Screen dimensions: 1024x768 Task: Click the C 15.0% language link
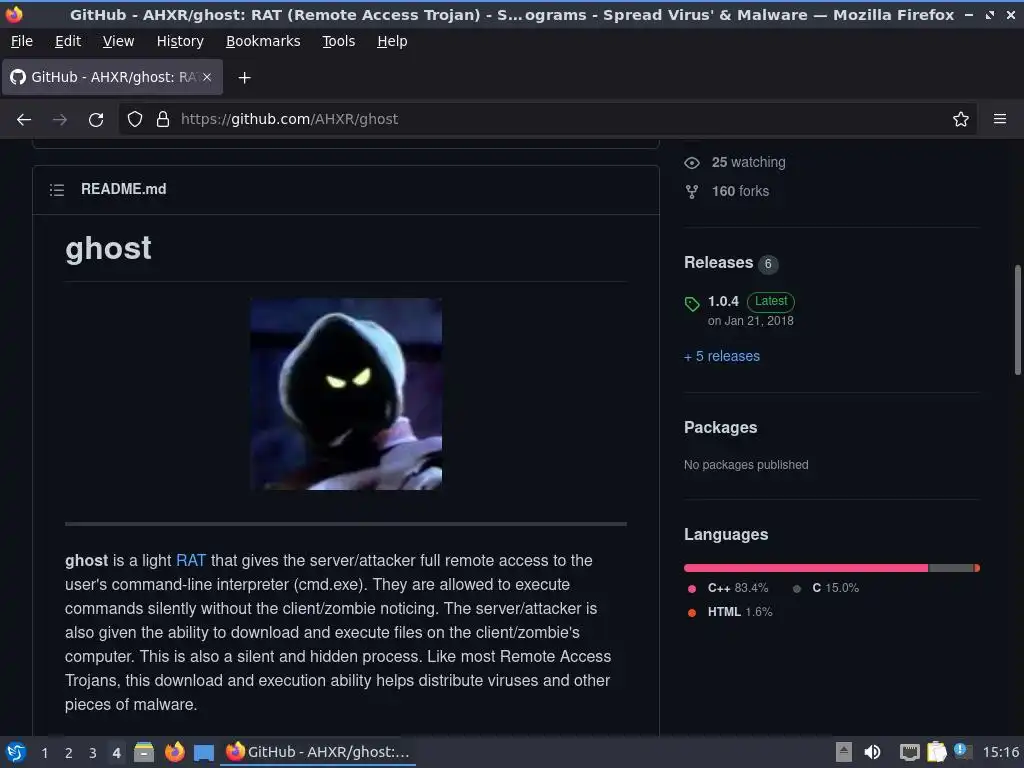pyautogui.click(x=835, y=588)
